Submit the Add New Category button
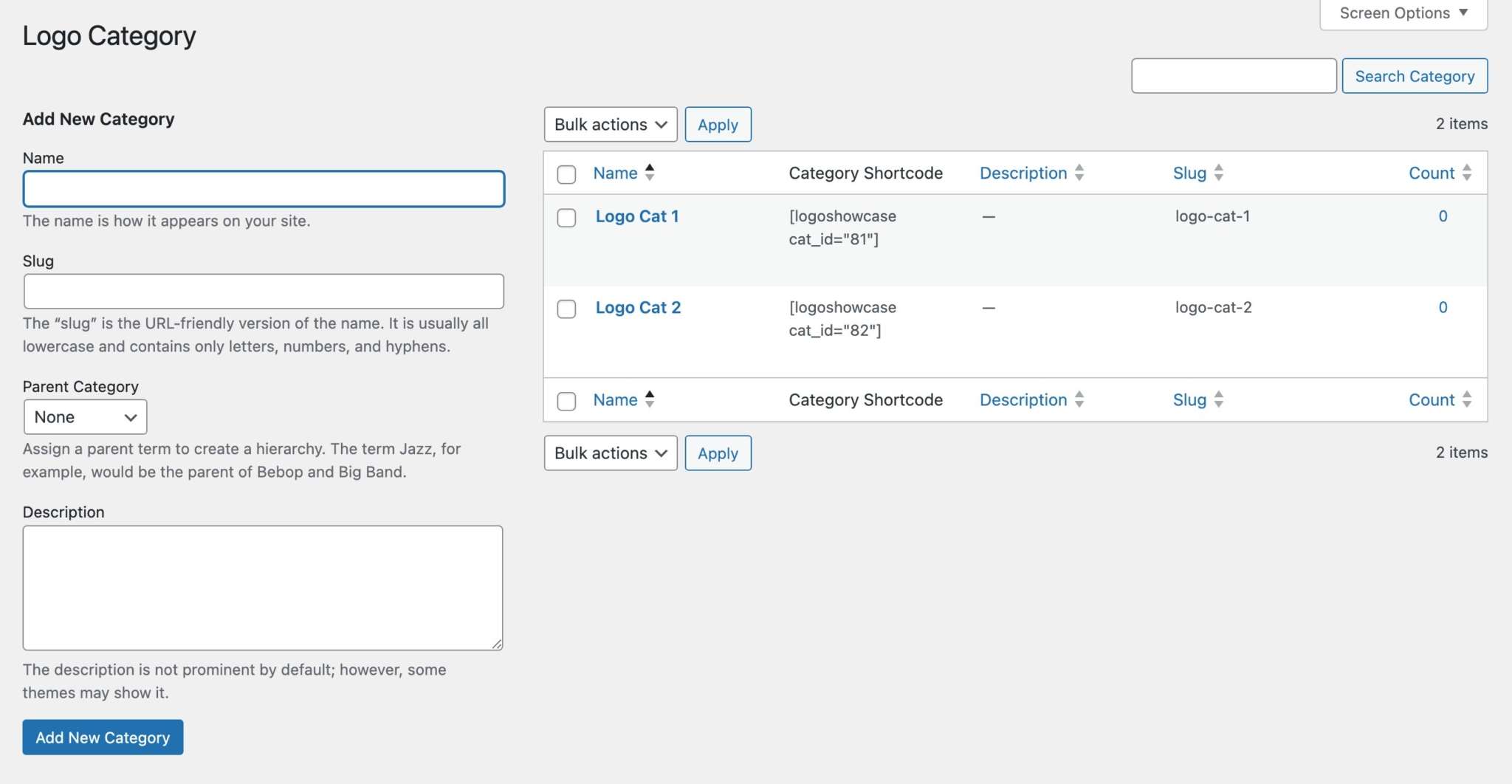This screenshot has width=1512, height=784. tap(103, 737)
